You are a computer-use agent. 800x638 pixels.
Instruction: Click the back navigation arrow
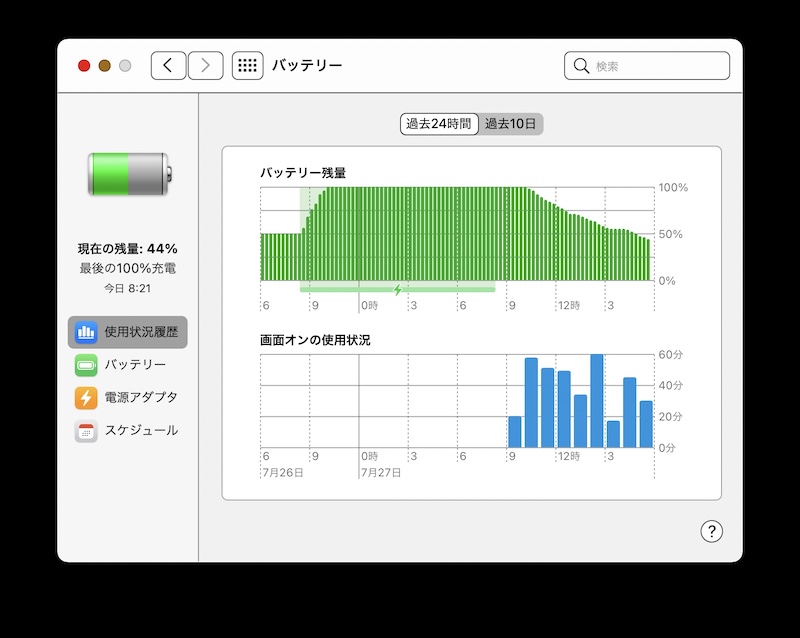tap(168, 65)
